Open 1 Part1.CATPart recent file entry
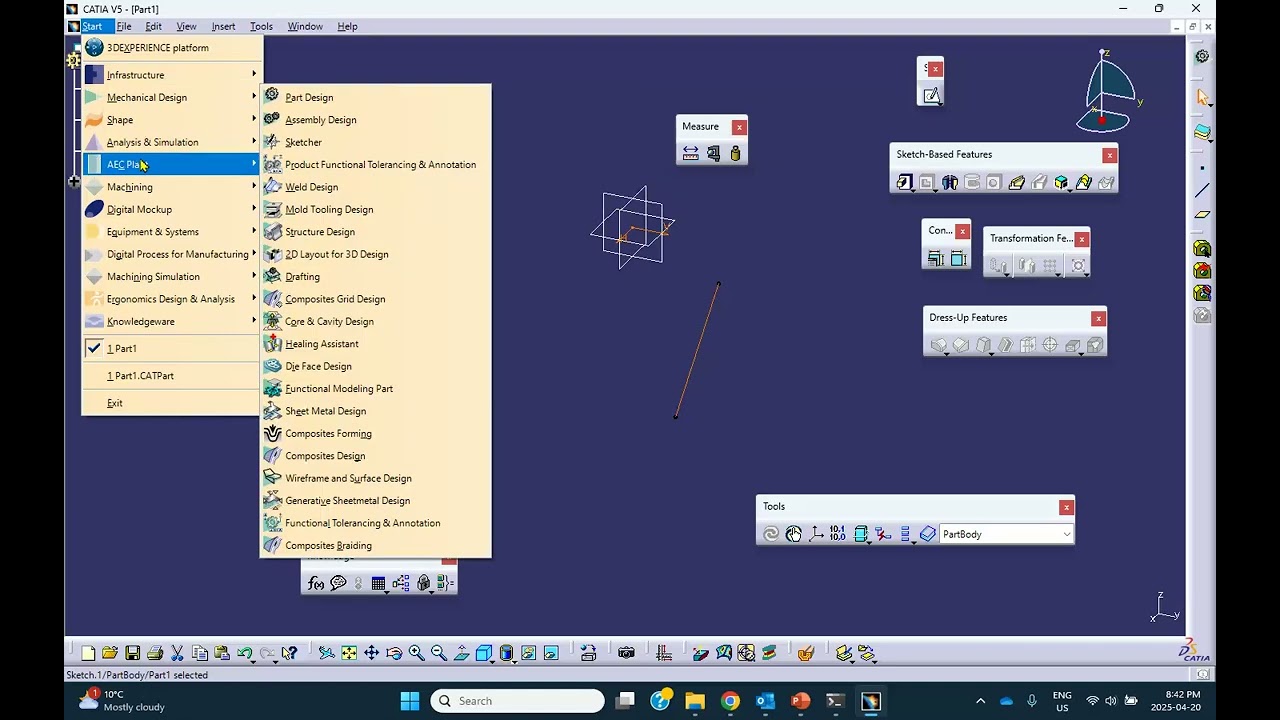1280x720 pixels. [x=170, y=376]
